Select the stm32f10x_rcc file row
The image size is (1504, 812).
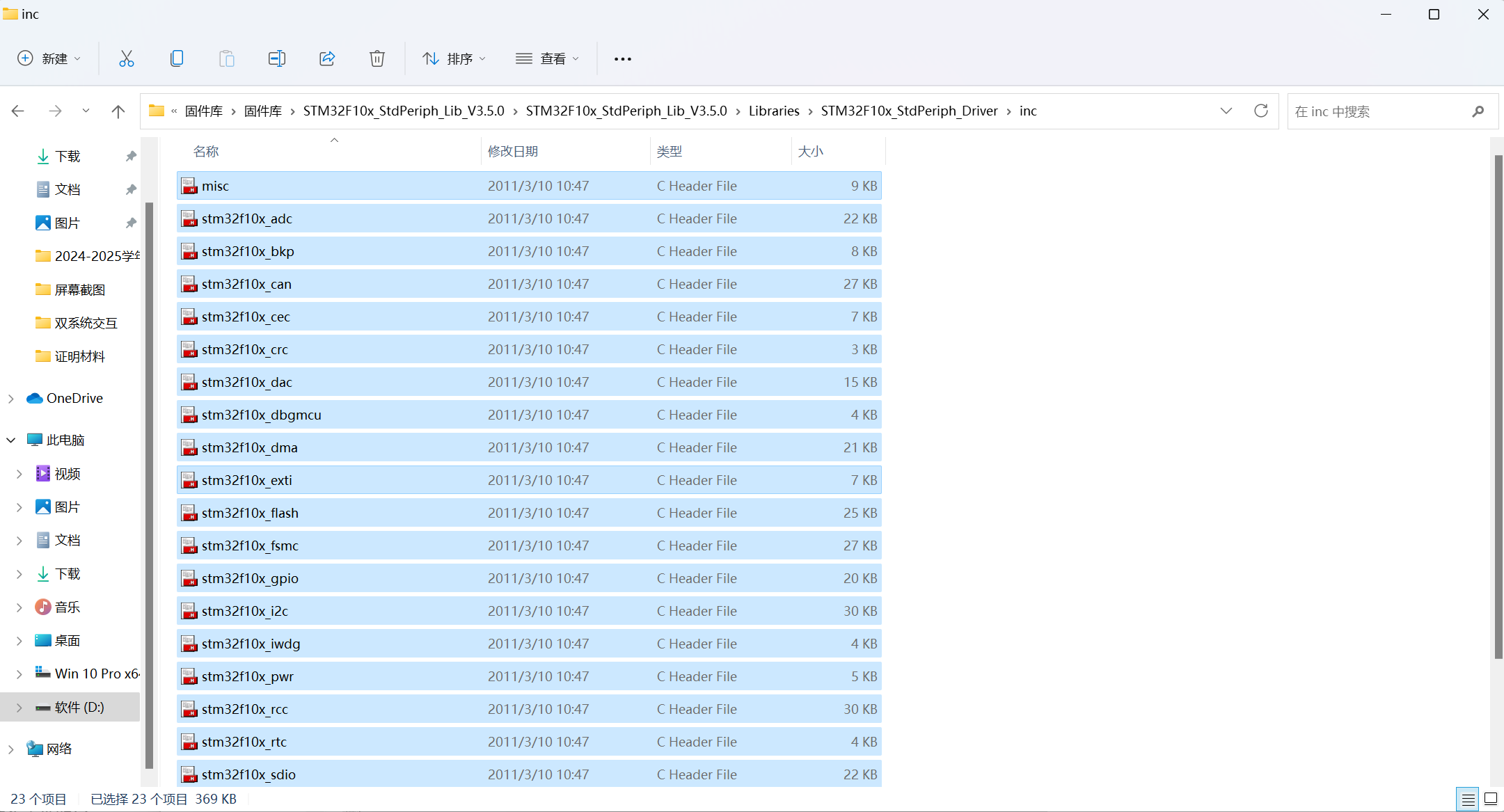pyautogui.click(x=529, y=709)
